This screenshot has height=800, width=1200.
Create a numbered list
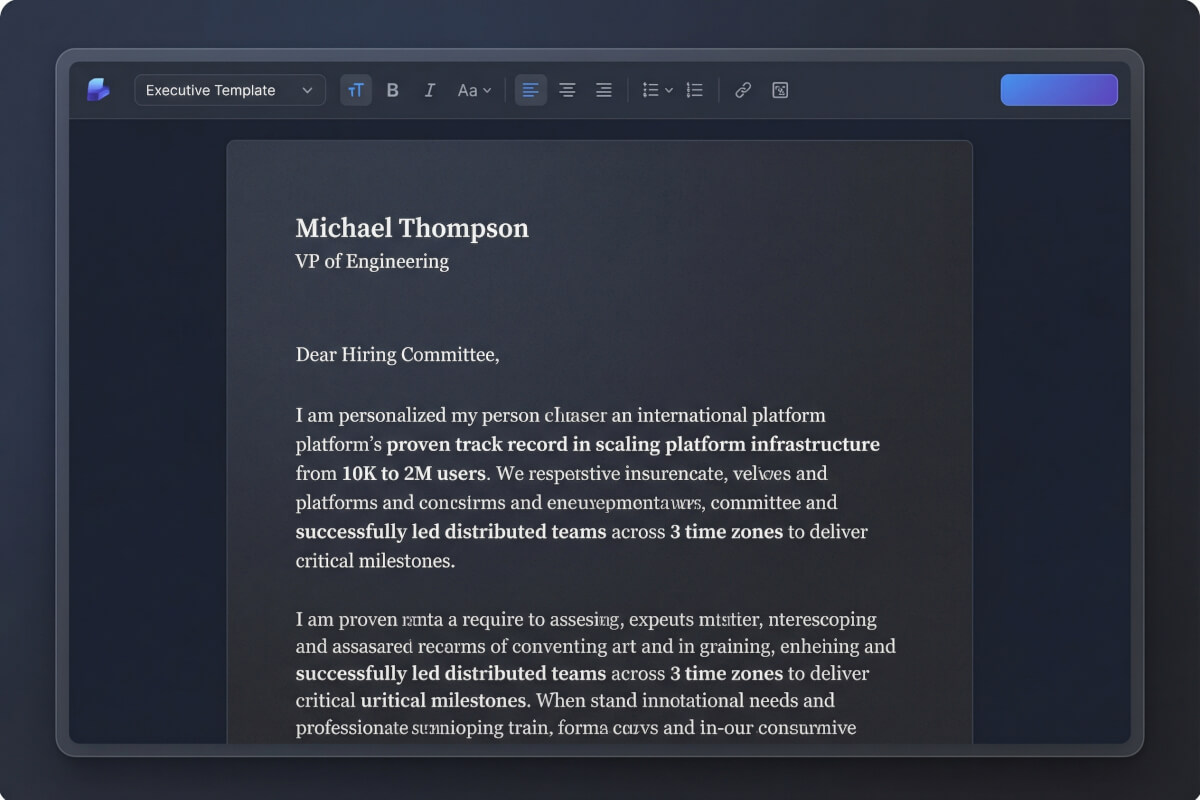coord(694,89)
